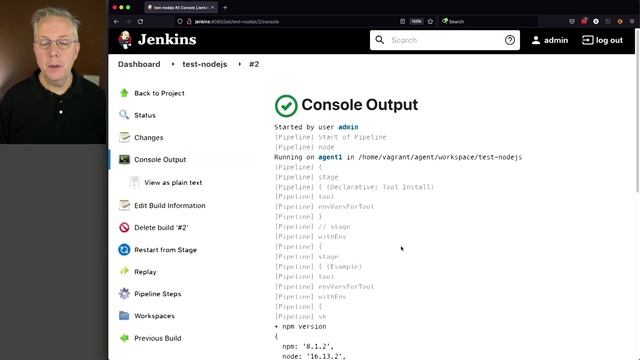Viewport: 640px width, 360px height.
Task: Open the Changes page
Action: coord(149,138)
